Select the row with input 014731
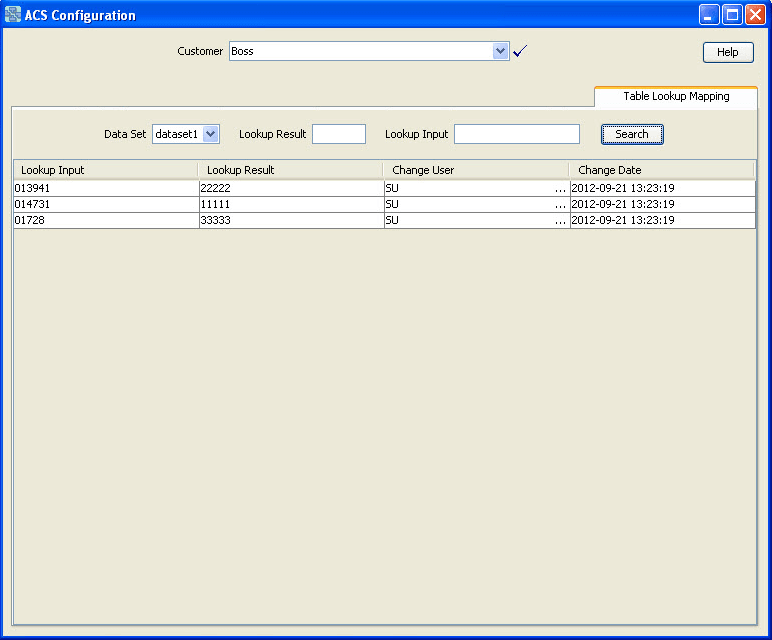The width and height of the screenshot is (772, 640). [x=385, y=204]
